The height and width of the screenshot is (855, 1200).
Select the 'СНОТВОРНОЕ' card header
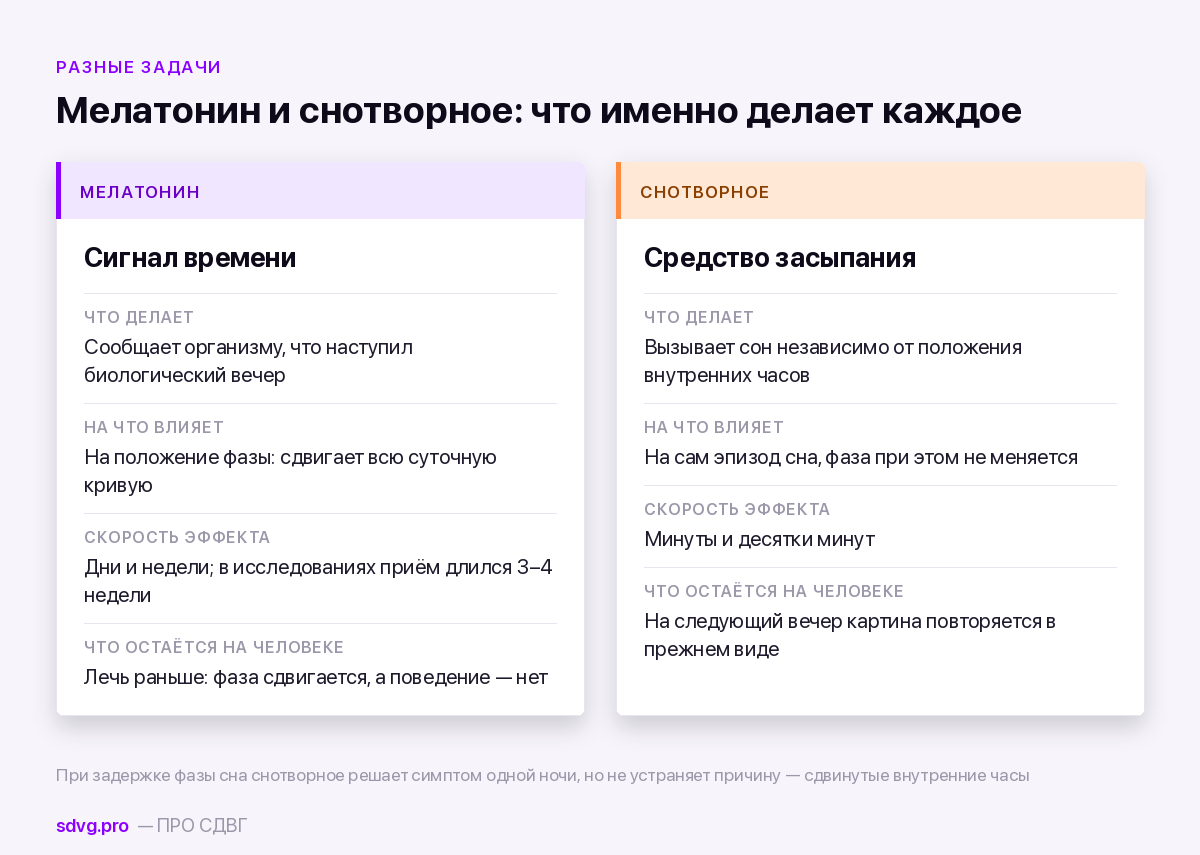[880, 191]
